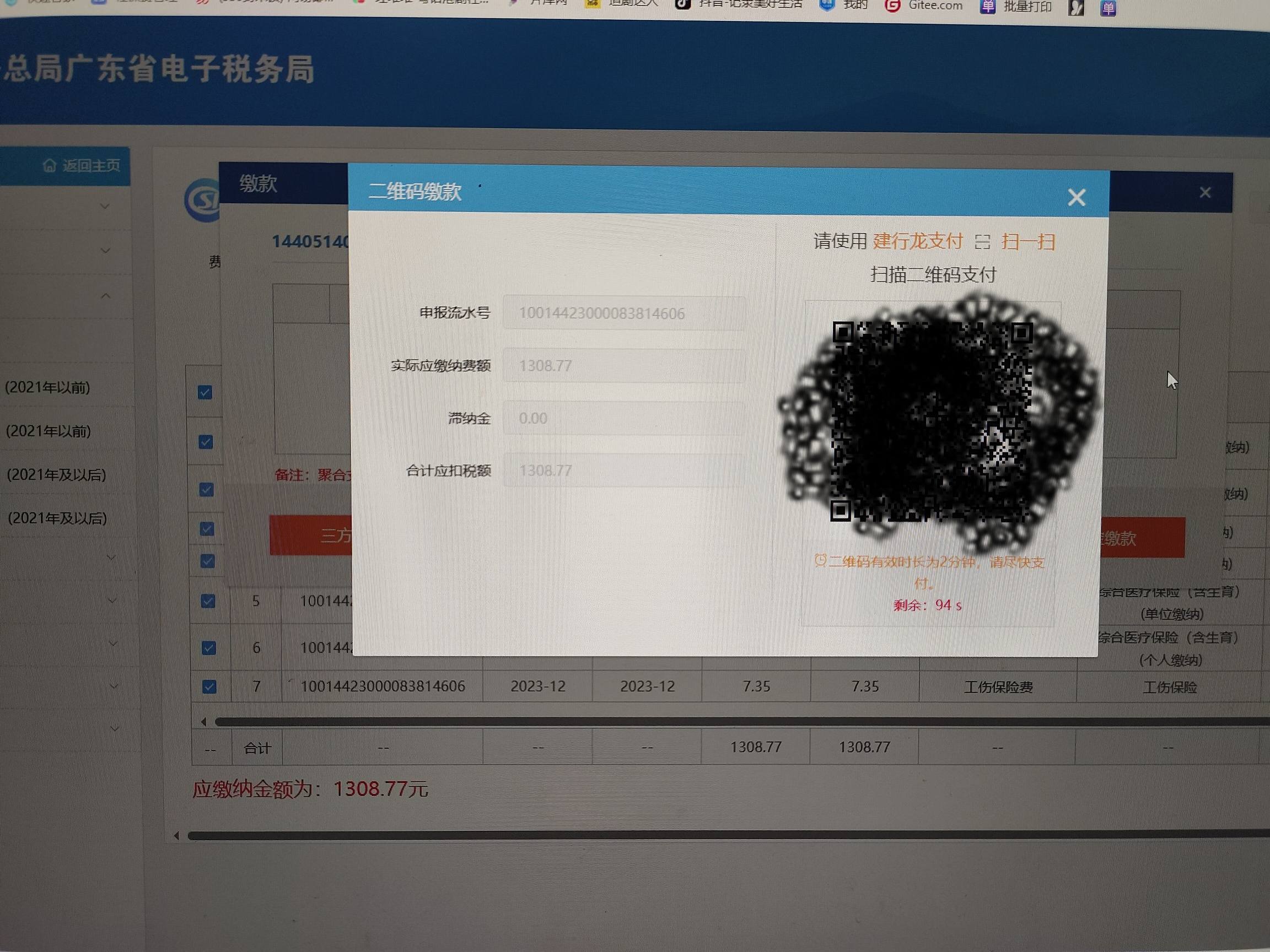Click the 申报流水号 input field
The image size is (1270, 952).
tap(624, 313)
